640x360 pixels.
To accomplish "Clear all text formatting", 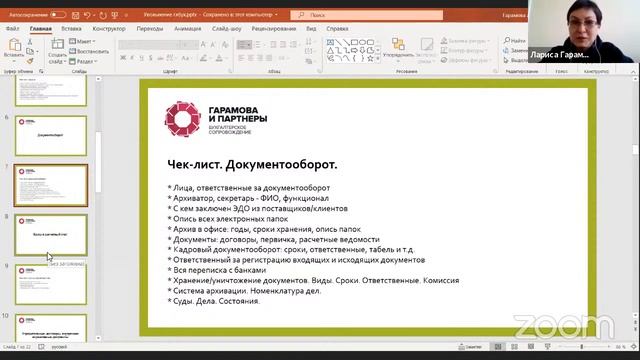I will pyautogui.click(x=225, y=44).
